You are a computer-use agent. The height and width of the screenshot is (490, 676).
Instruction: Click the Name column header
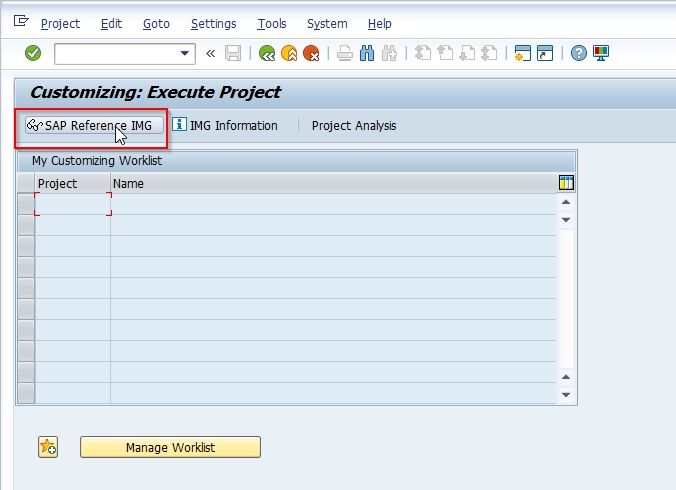[333, 184]
